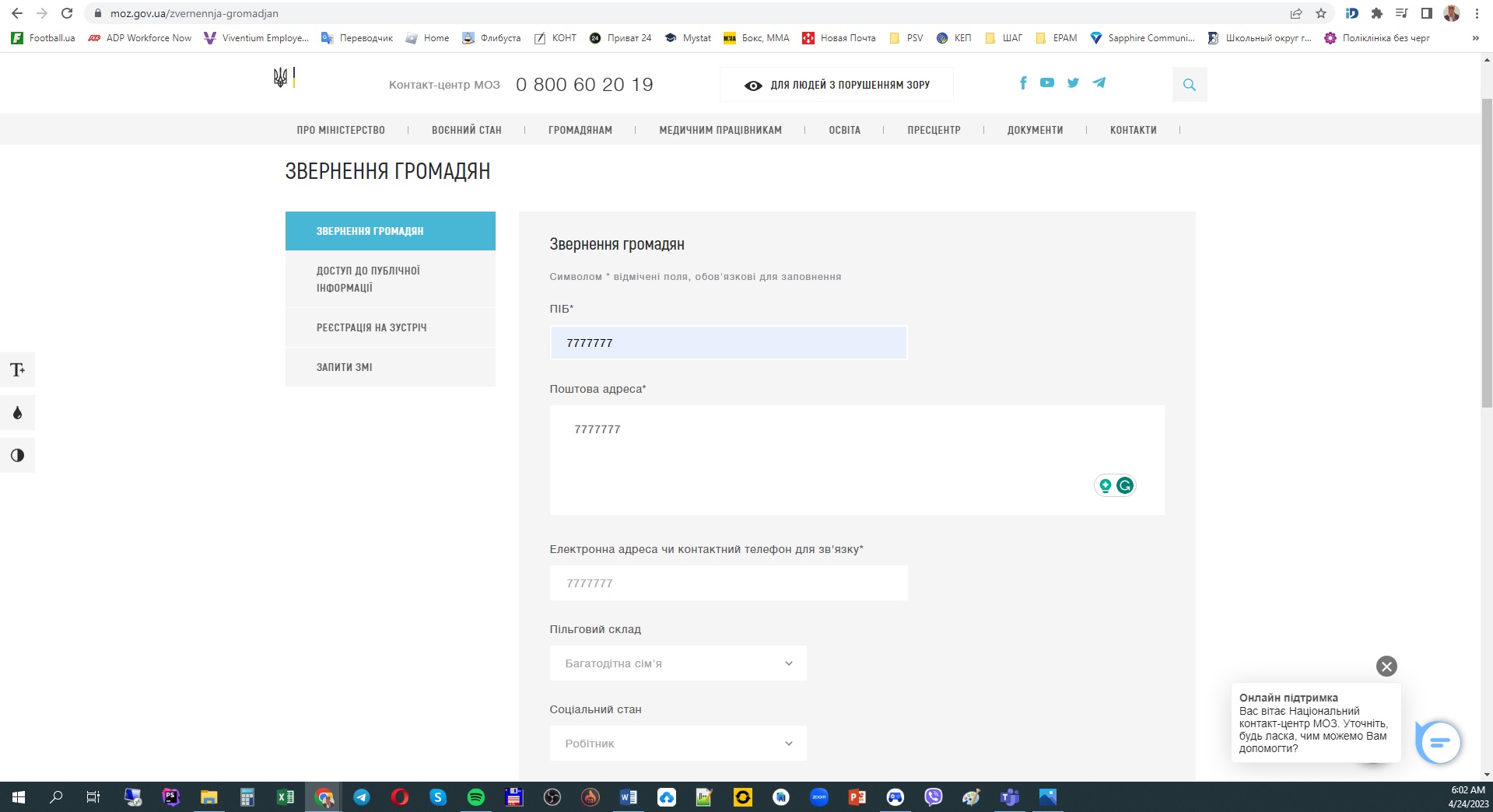This screenshot has height=812, width=1493.
Task: Close the online support popup
Action: (x=1386, y=667)
